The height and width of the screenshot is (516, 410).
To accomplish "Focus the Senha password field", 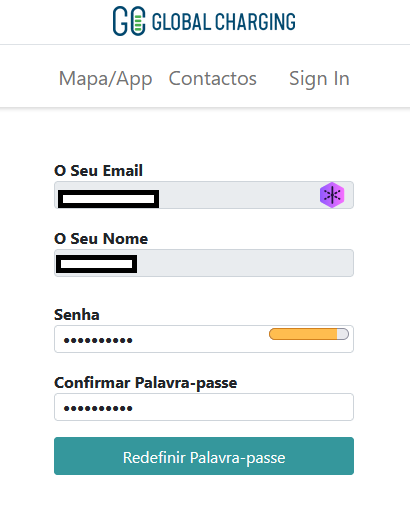I will coord(204,339).
